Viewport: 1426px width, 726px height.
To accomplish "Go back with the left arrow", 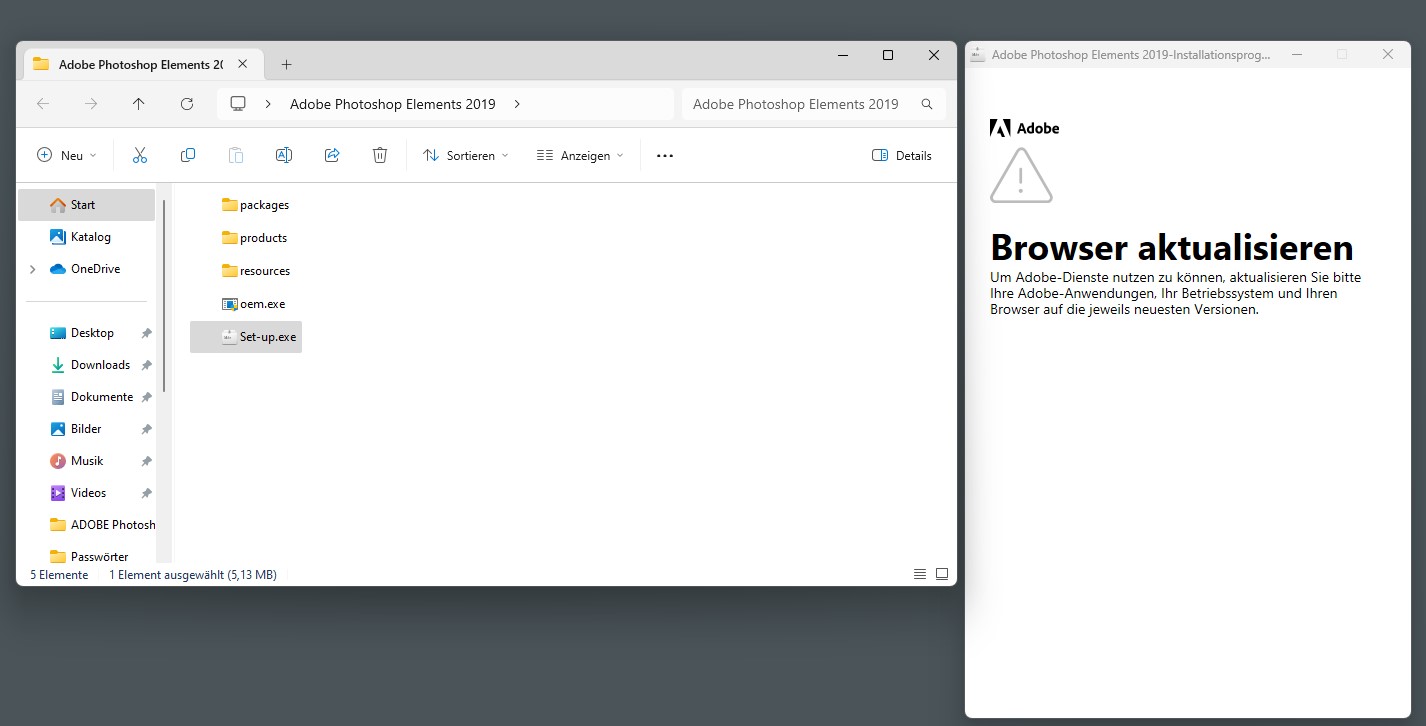I will (43, 104).
